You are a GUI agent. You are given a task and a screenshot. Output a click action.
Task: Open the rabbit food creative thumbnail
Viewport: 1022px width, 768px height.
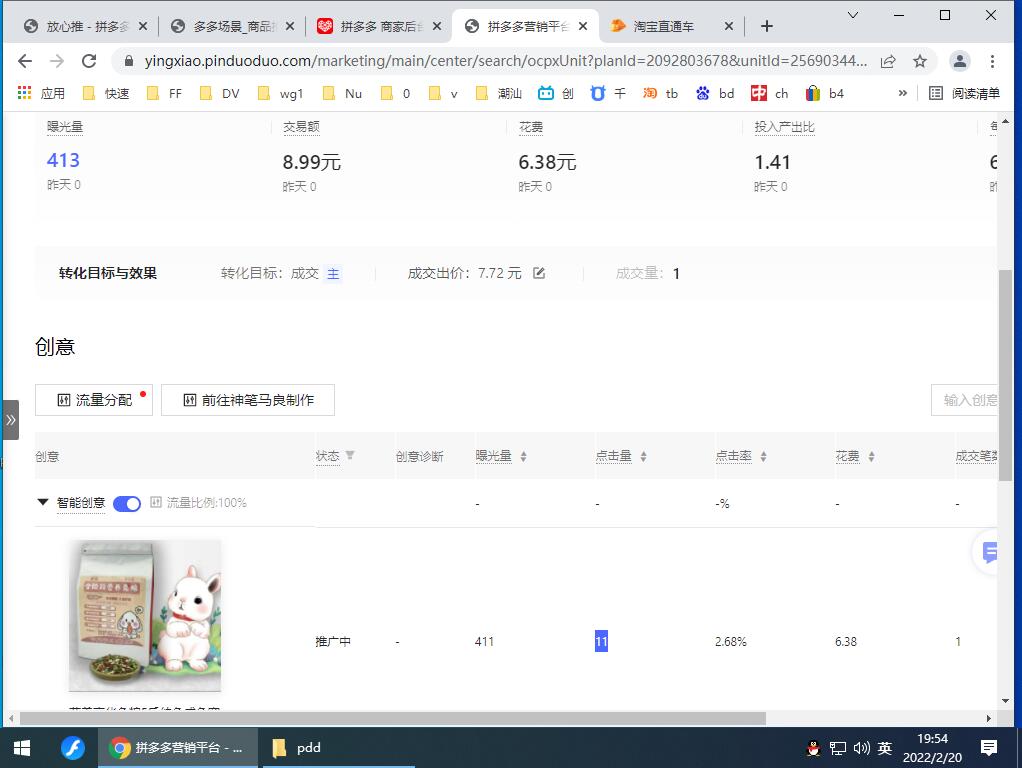coord(145,615)
